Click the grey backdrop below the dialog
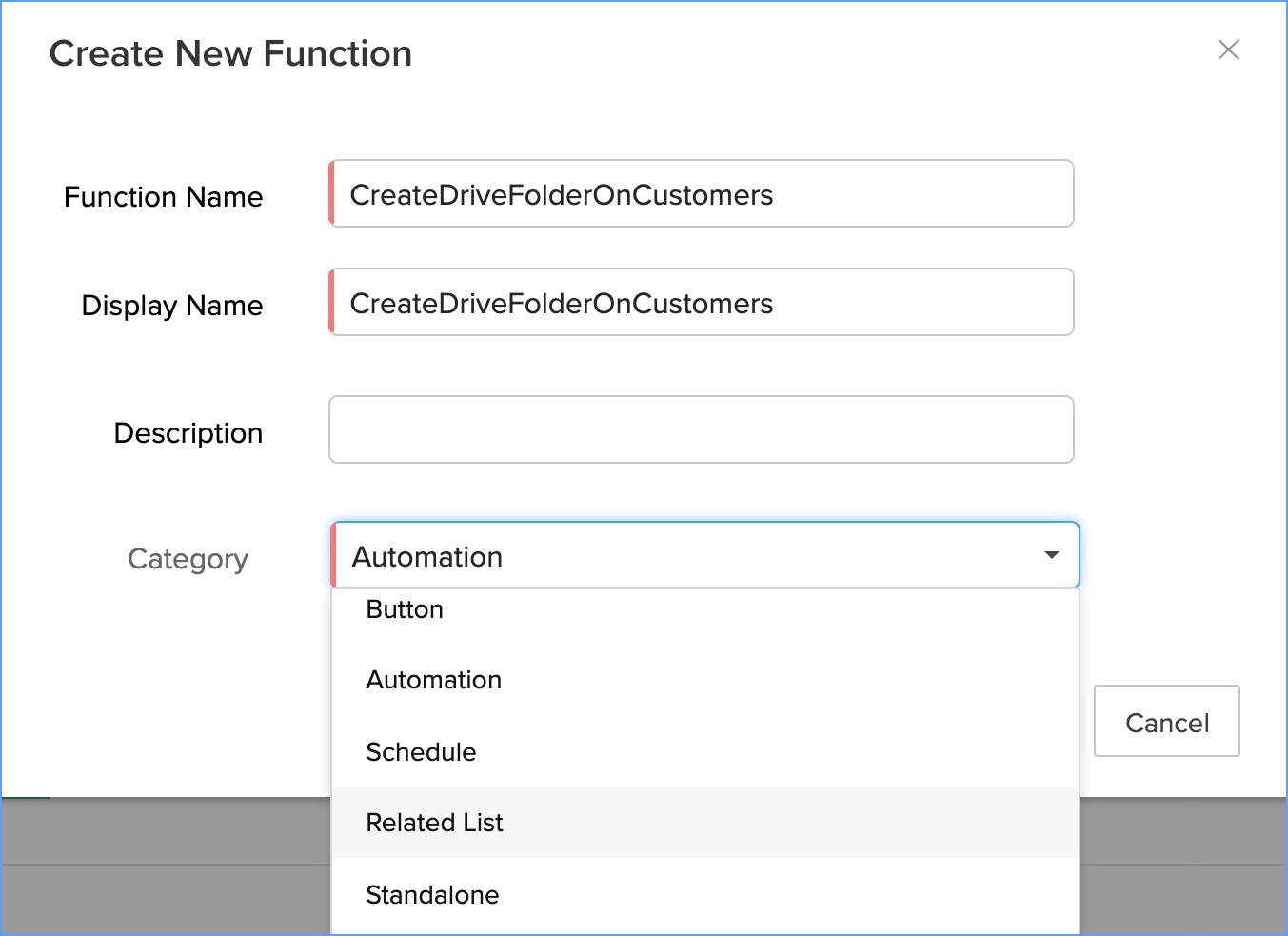Screen dimensions: 1288x936 pos(162,866)
